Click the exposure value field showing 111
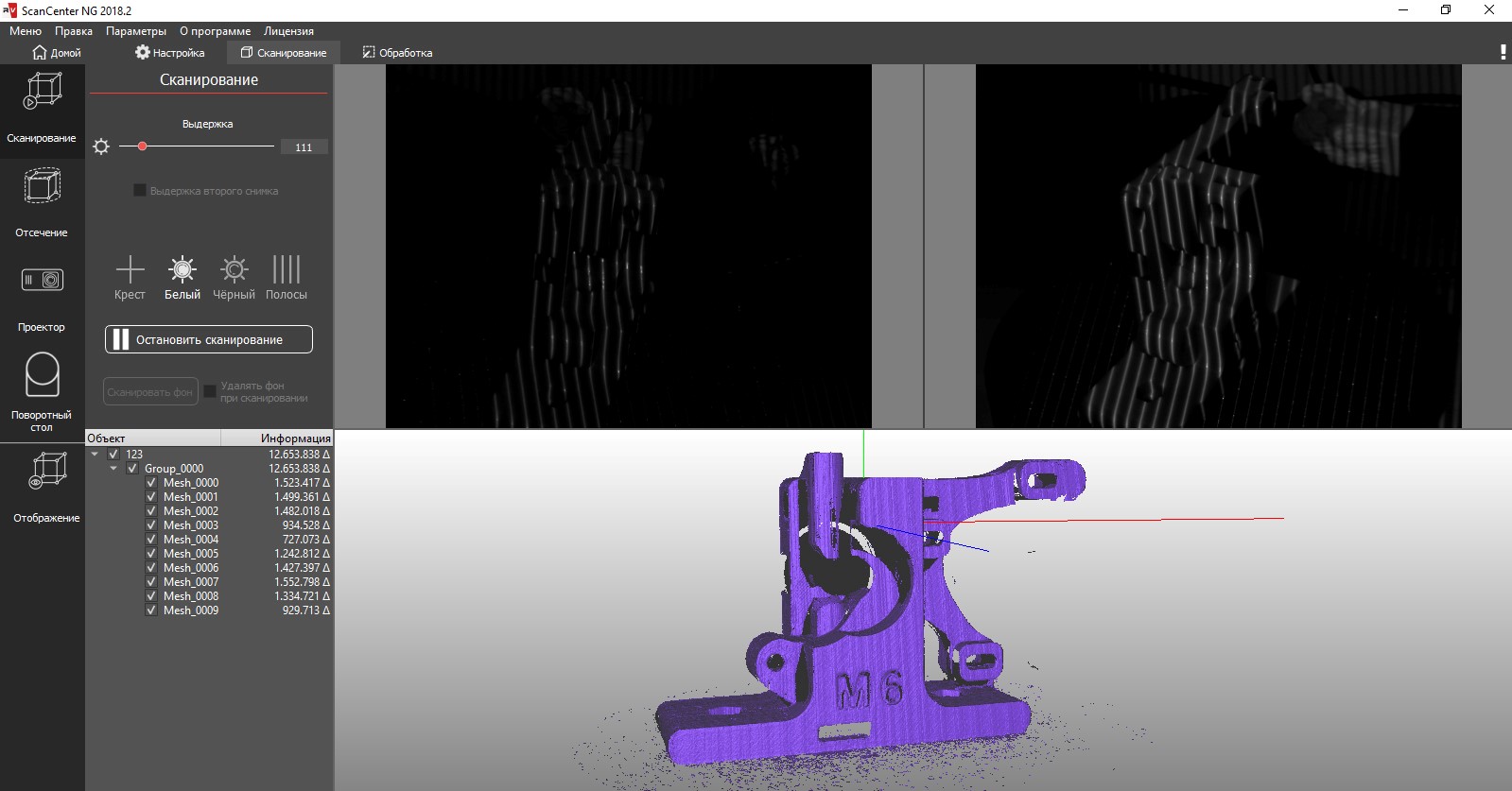 (x=304, y=147)
